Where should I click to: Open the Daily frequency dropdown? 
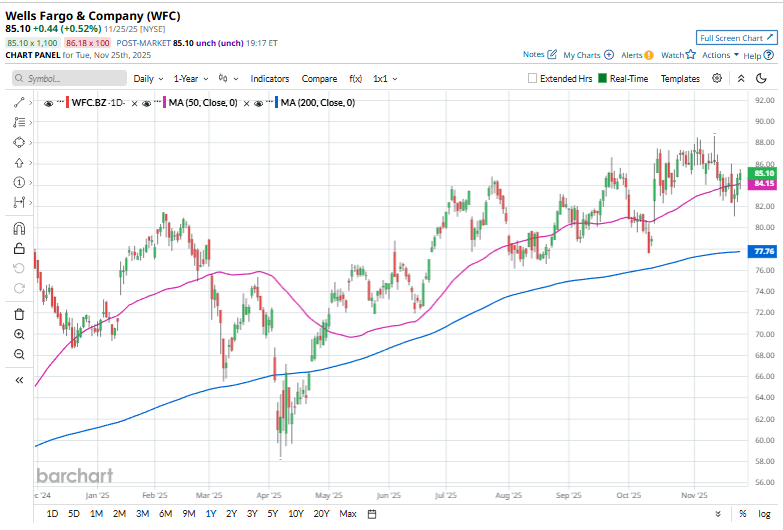click(x=148, y=78)
